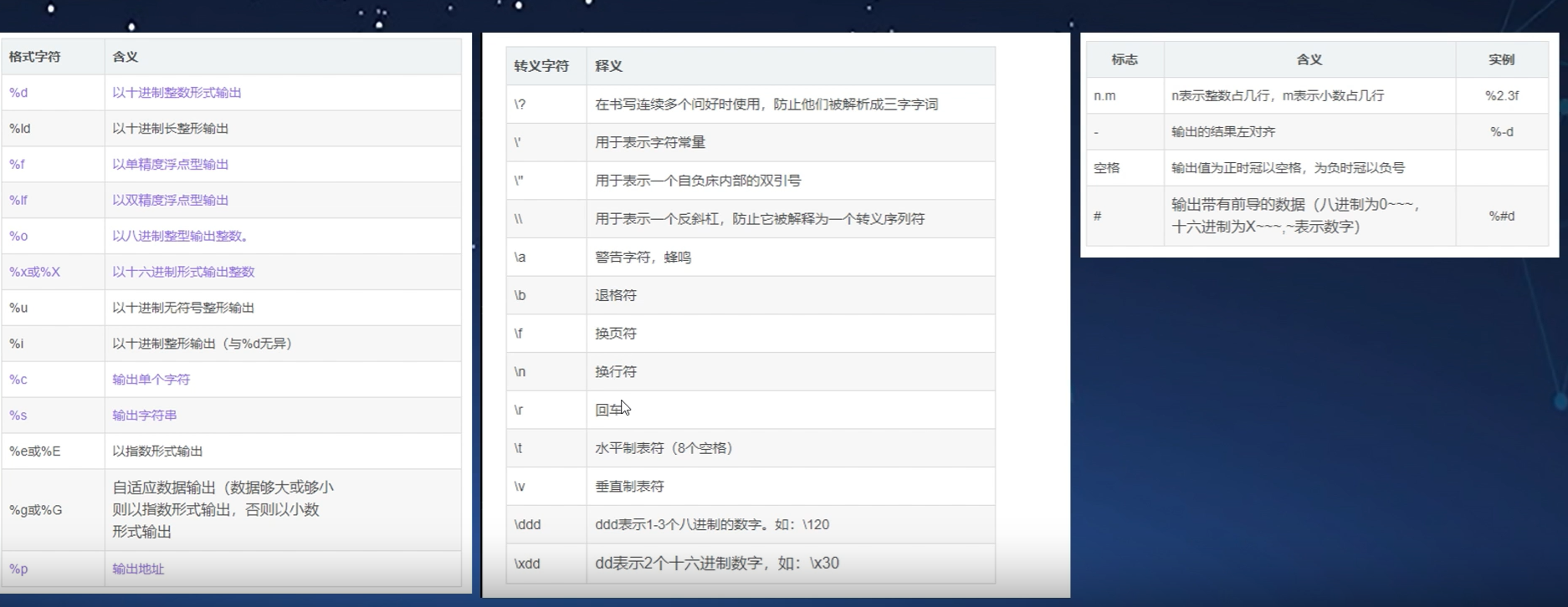
Task: Open the 以十进制整数形式输出 link
Action: [x=177, y=93]
